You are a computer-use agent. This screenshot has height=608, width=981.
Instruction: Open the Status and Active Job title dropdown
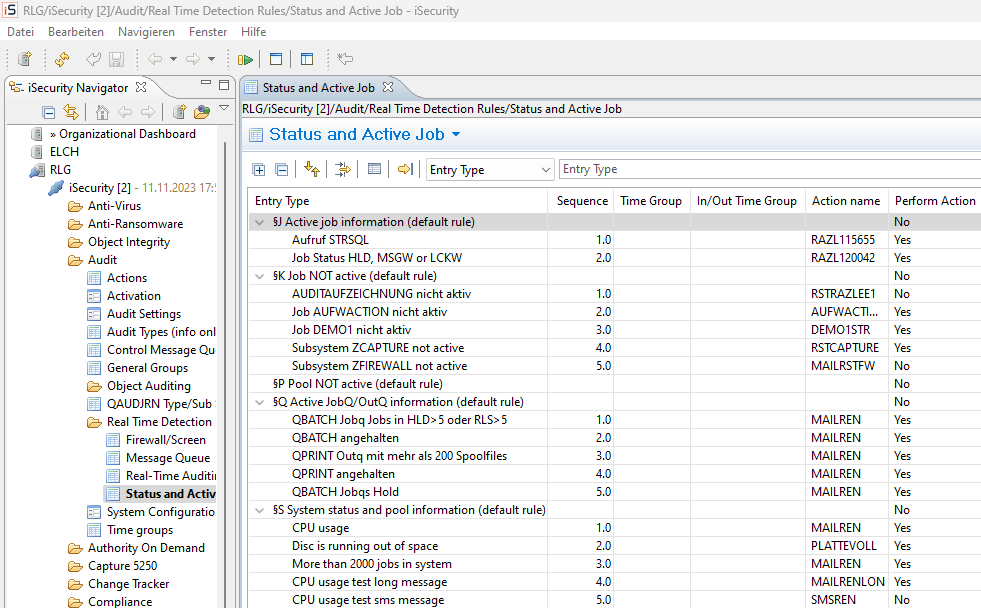pos(456,134)
